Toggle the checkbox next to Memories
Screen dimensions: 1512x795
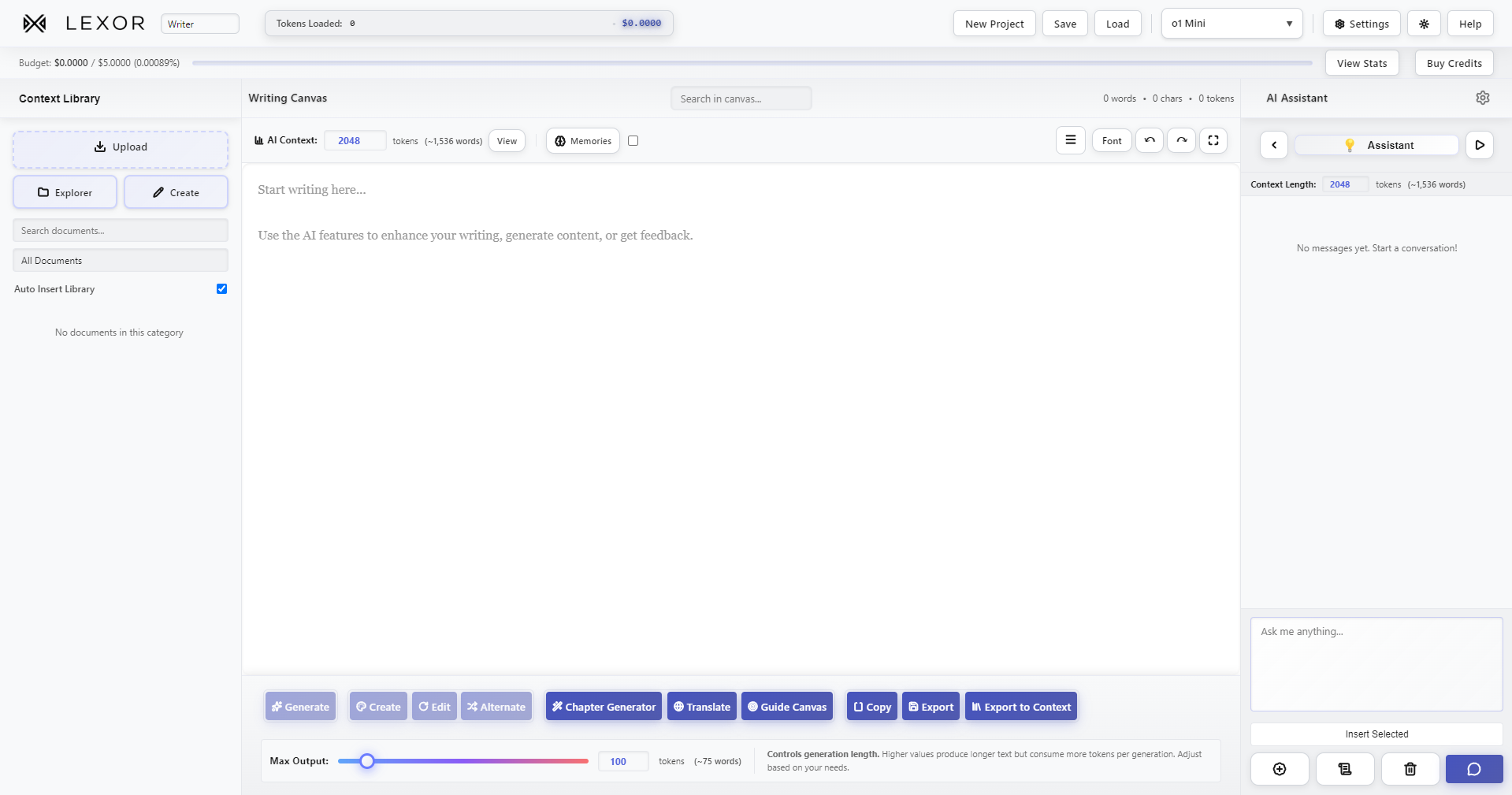[633, 140]
